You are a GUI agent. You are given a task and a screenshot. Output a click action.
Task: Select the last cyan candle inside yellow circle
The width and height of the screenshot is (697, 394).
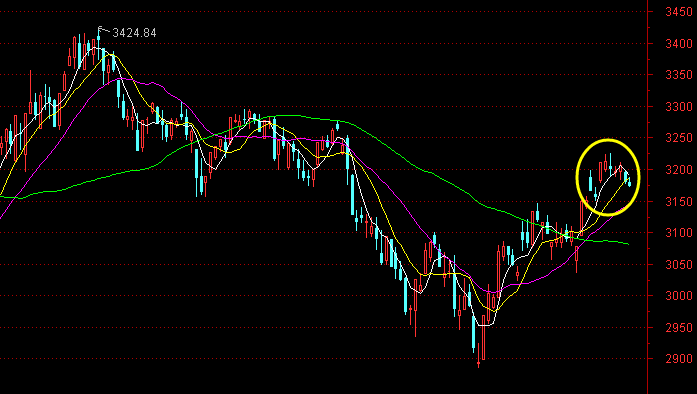pos(629,182)
